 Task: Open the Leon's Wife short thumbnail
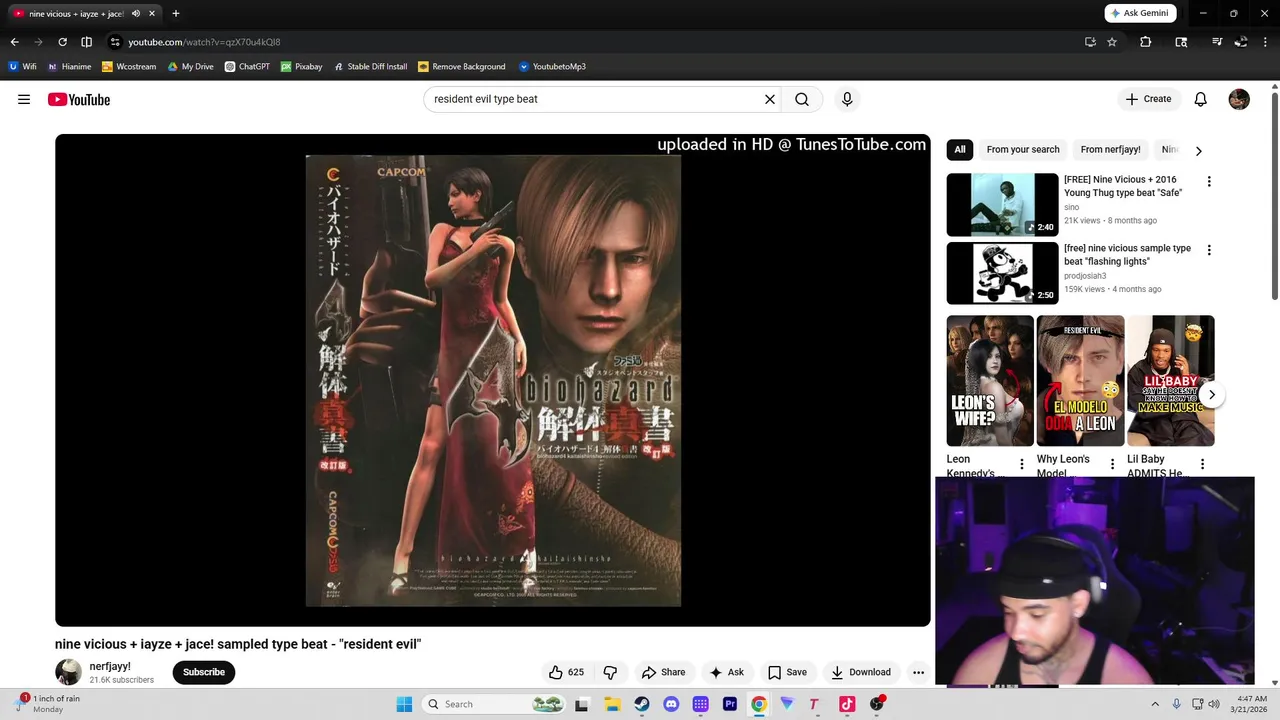pos(990,381)
